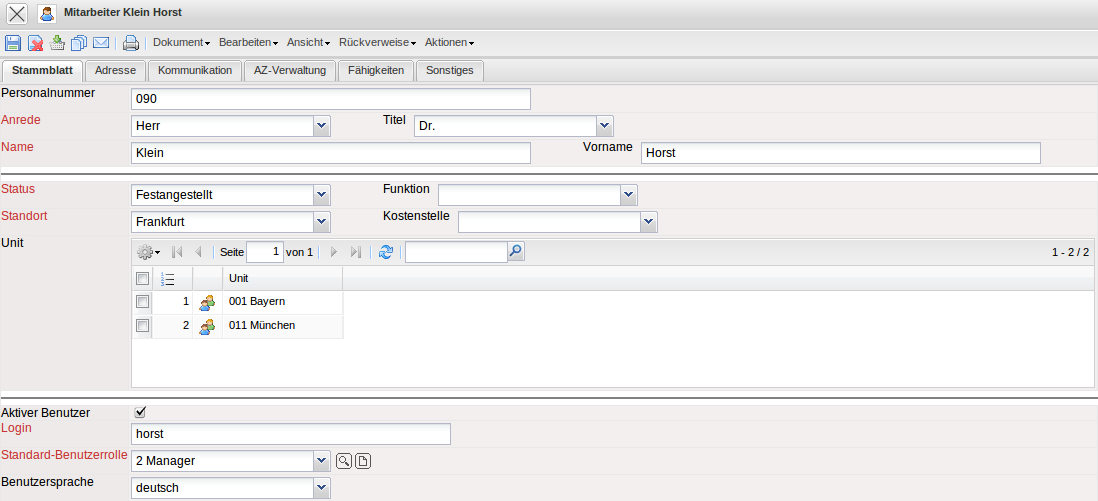Expand the Kostenstelle dropdown
Viewport: 1098px width, 501px height.
coord(648,221)
